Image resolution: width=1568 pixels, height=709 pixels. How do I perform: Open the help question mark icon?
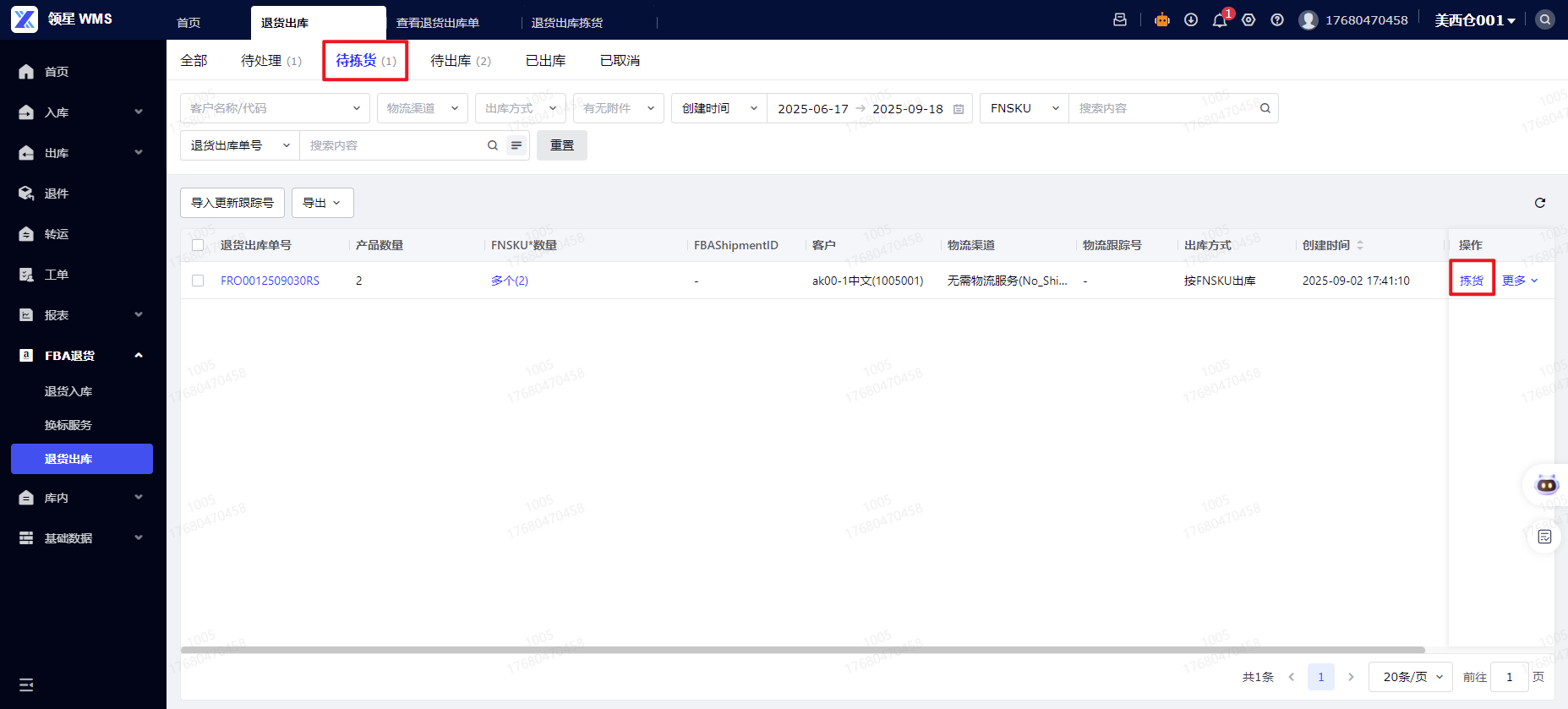1277,19
